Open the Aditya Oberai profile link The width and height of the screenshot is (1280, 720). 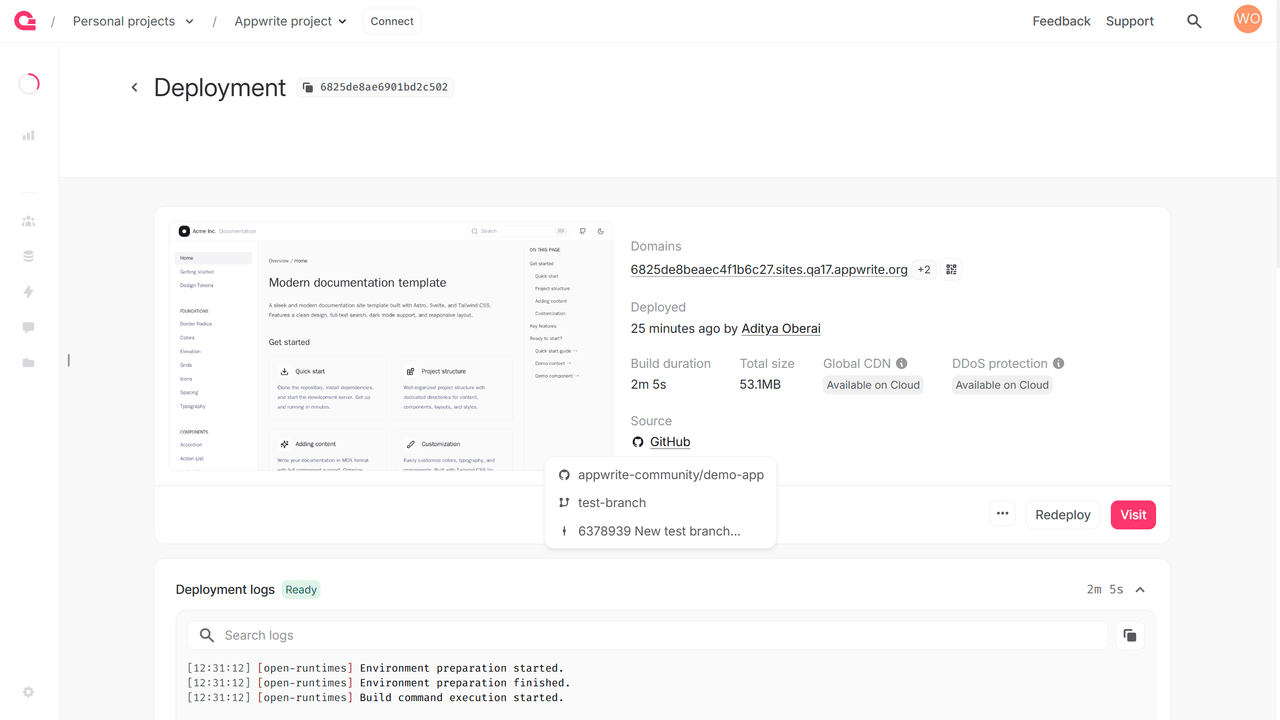pos(781,328)
